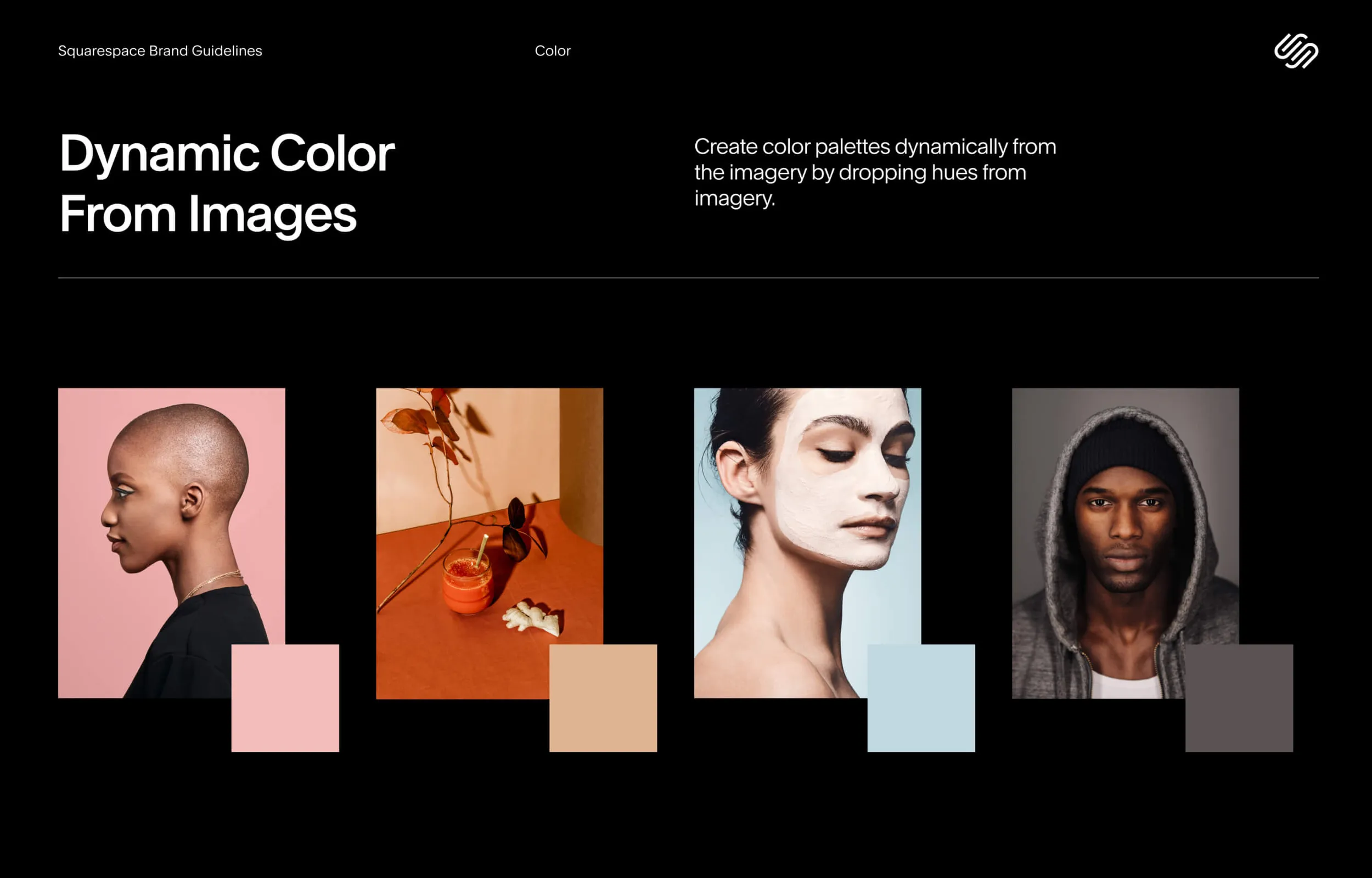The width and height of the screenshot is (1372, 878).
Task: Pick the light pink color swatch
Action: pos(285,698)
